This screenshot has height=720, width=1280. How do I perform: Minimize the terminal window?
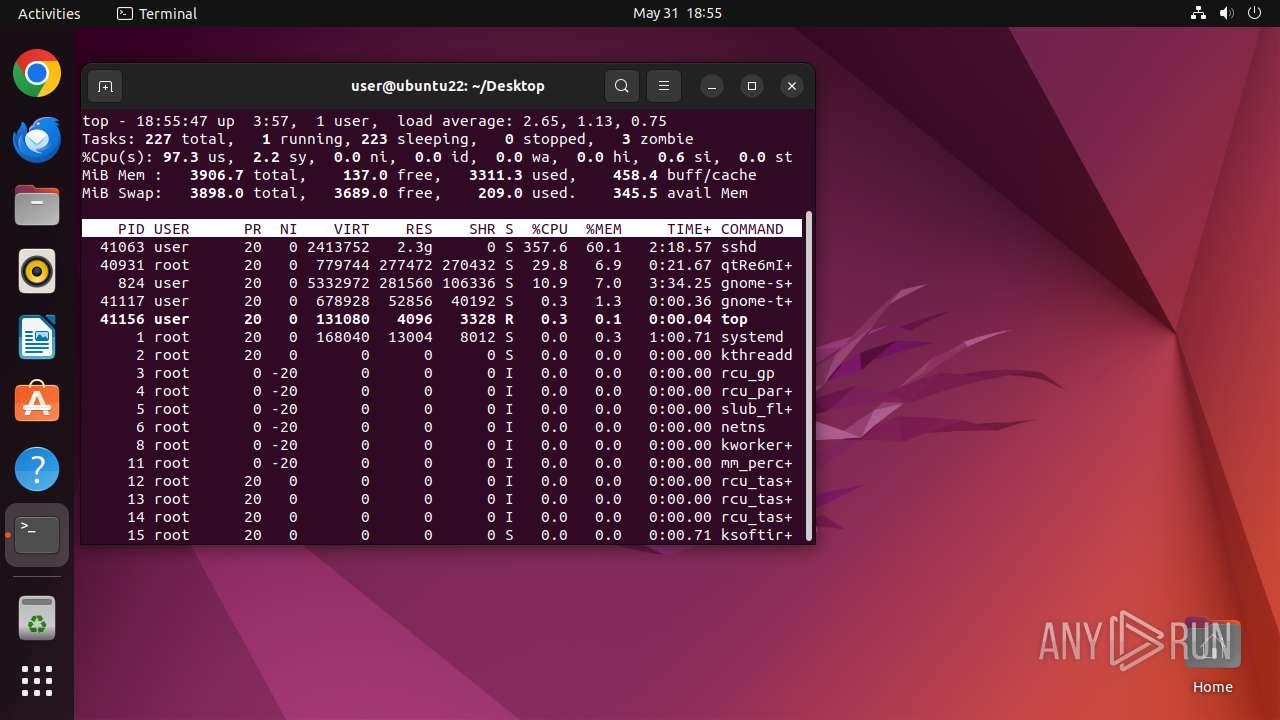tap(712, 86)
